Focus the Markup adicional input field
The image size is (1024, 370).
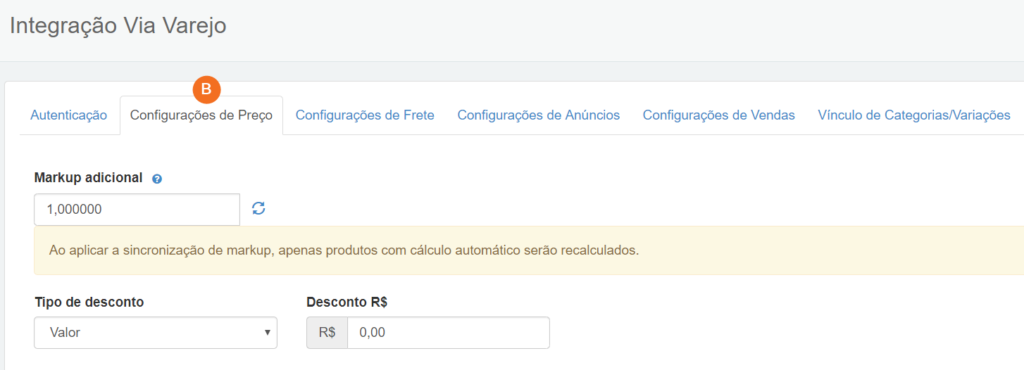tap(137, 209)
